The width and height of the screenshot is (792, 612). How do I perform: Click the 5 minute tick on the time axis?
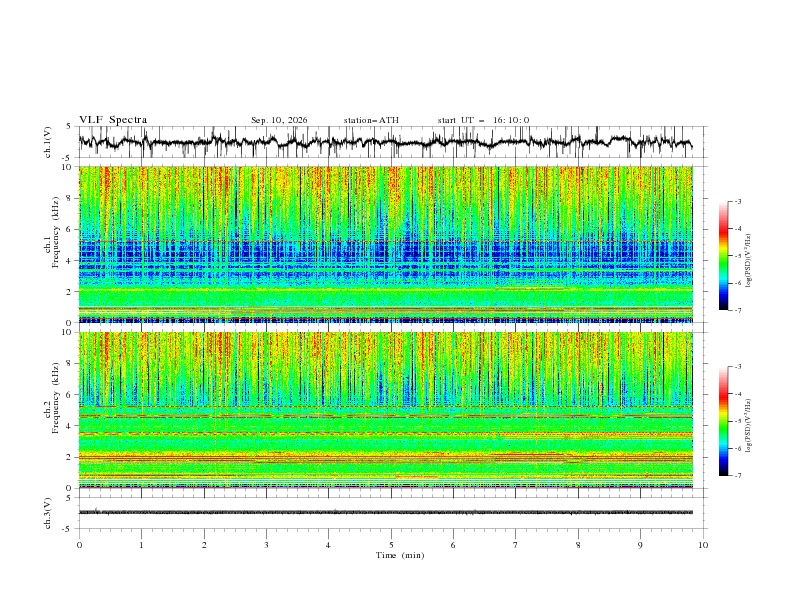pos(391,545)
